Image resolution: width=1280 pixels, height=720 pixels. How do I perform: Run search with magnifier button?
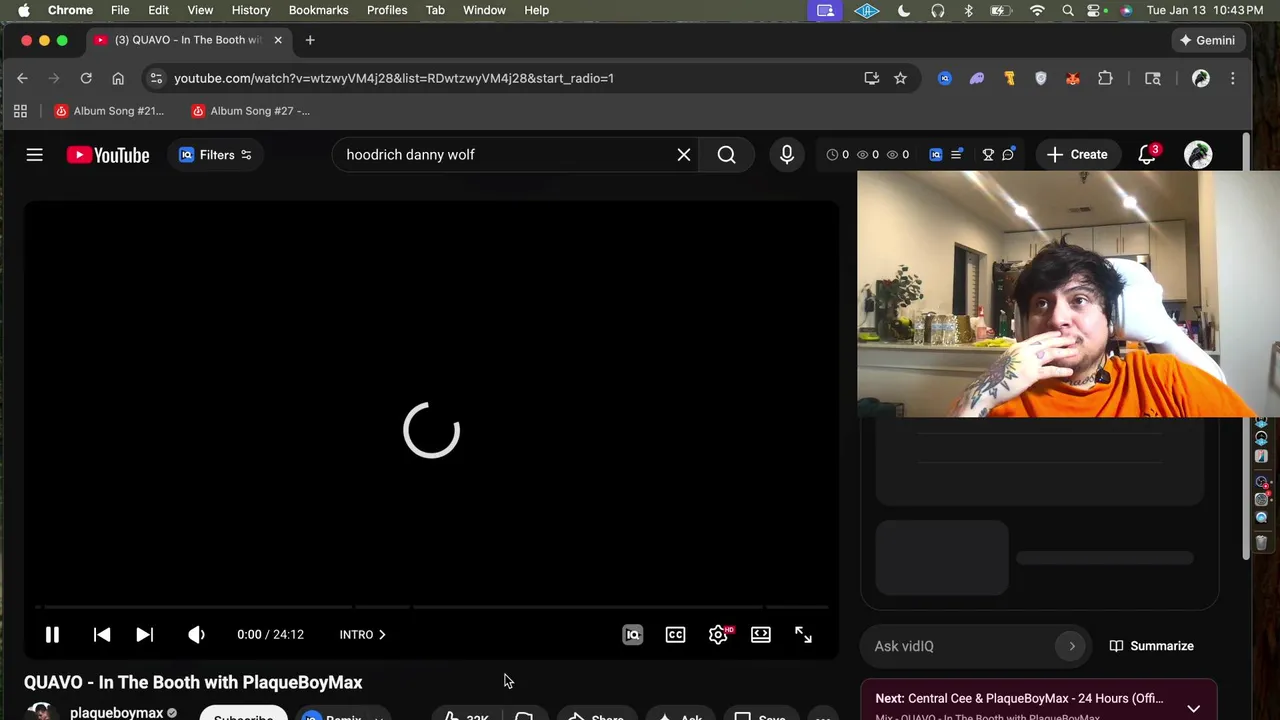tap(726, 155)
